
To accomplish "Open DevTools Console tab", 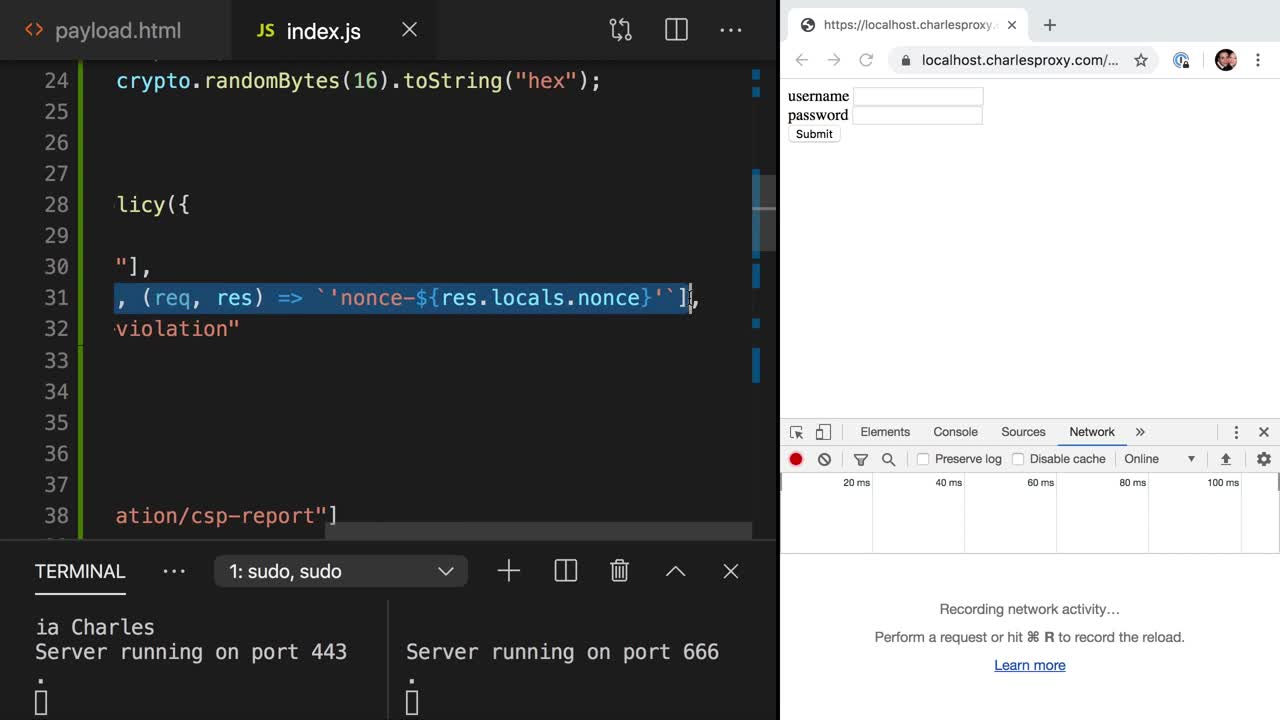I will 955,432.
